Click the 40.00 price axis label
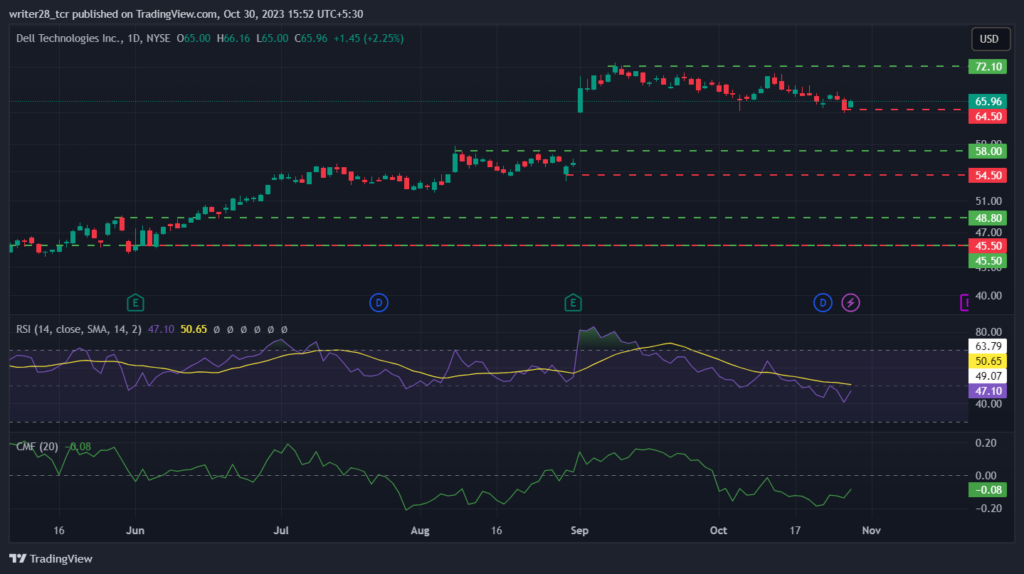Screen dimensions: 1024x574 [988, 296]
